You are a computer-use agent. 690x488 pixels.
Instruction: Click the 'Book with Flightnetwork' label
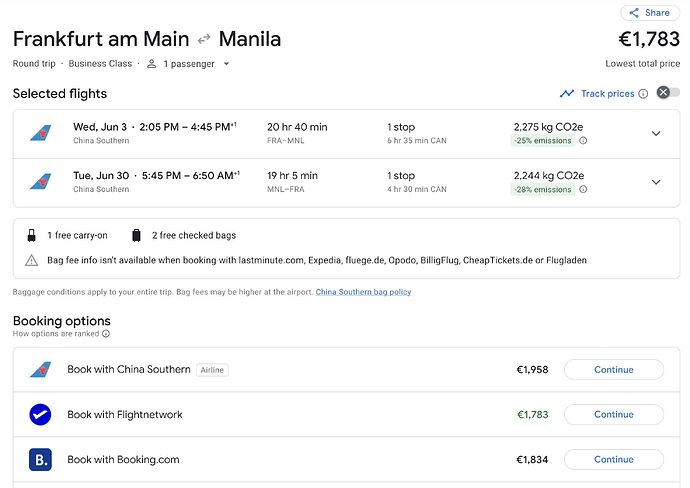click(x=125, y=415)
